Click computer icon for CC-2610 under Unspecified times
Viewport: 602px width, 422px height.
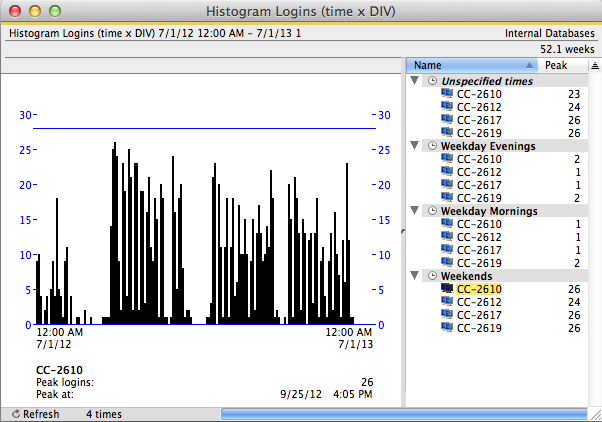pos(447,93)
